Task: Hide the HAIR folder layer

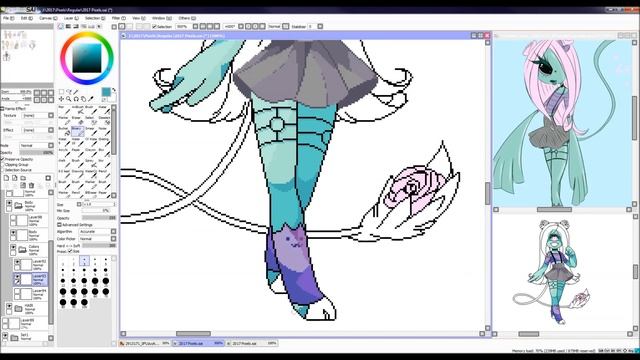Action: coord(9,306)
